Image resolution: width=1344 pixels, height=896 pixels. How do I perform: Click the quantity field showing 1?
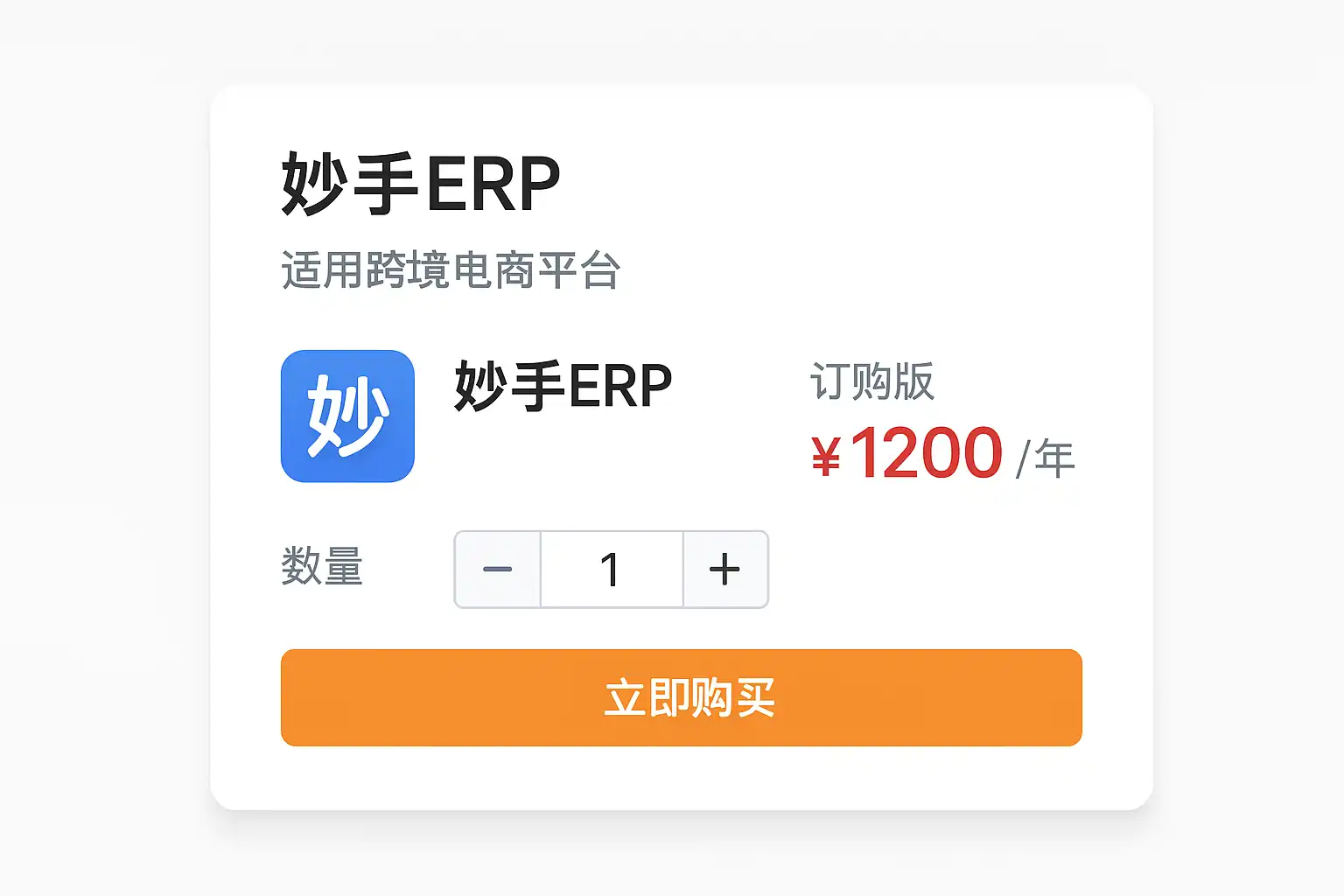[x=612, y=570]
